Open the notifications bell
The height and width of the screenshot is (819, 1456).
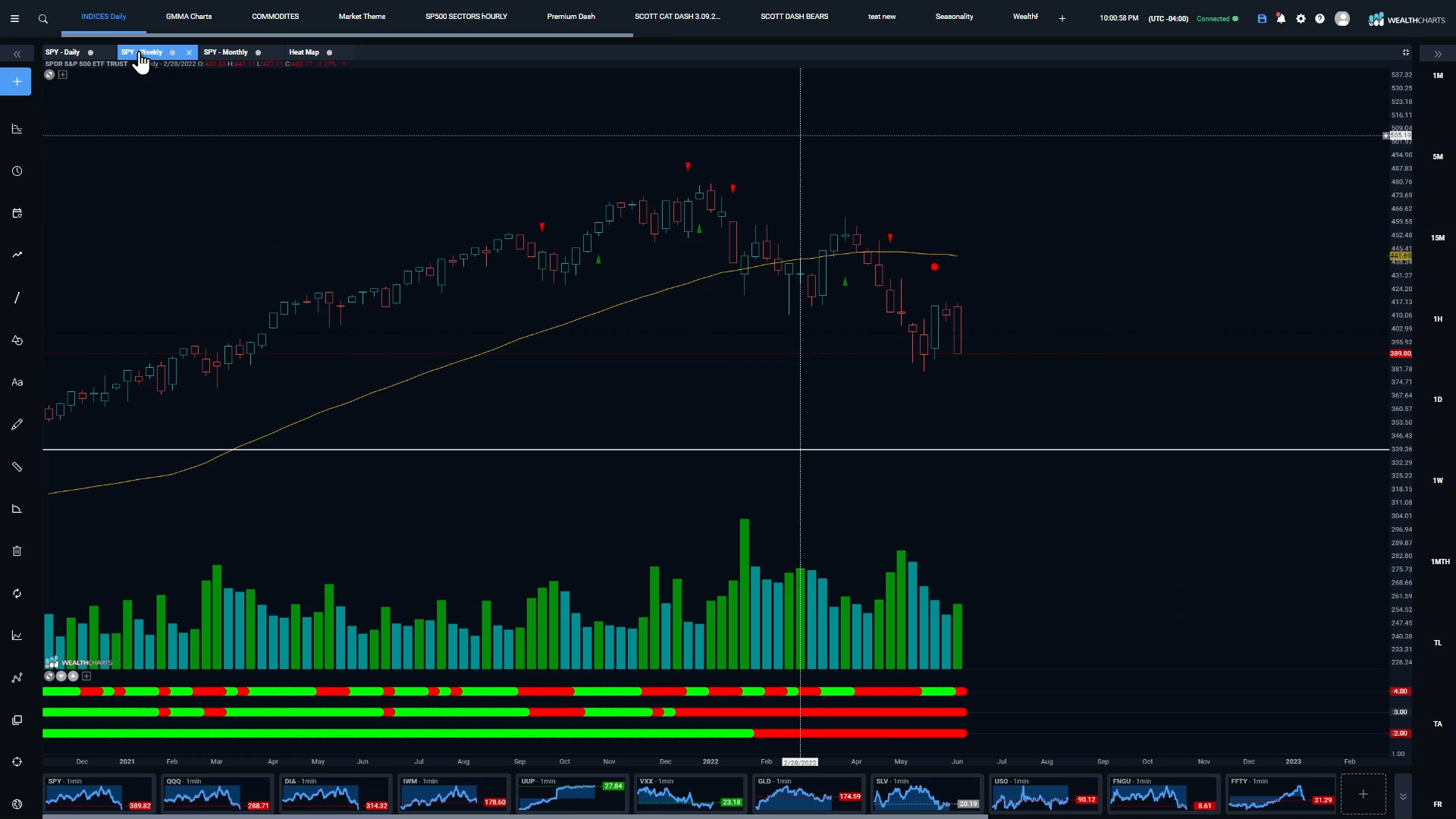pos(1281,18)
